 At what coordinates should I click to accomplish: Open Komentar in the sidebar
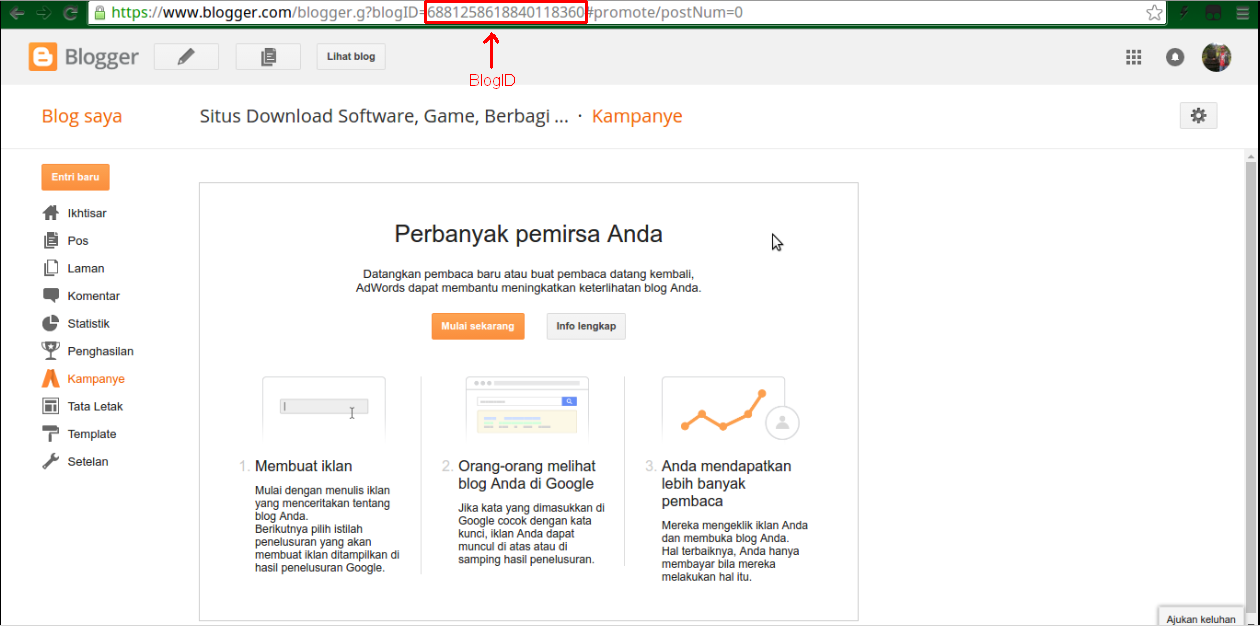coord(94,296)
